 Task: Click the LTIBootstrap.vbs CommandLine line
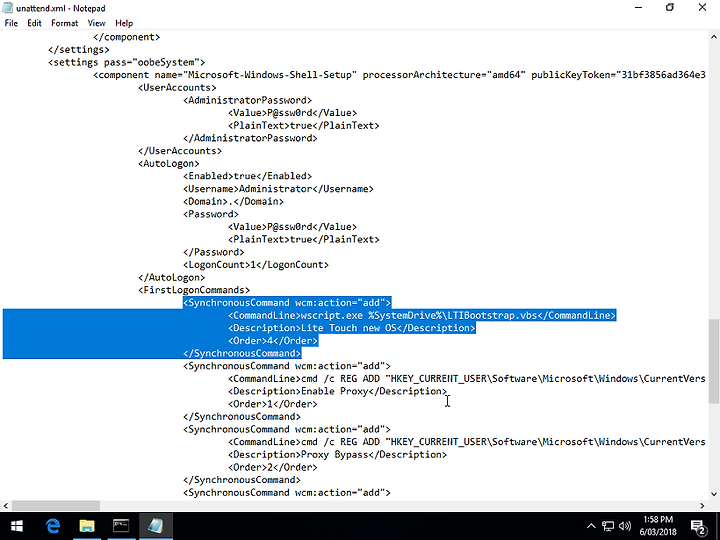pyautogui.click(x=422, y=315)
